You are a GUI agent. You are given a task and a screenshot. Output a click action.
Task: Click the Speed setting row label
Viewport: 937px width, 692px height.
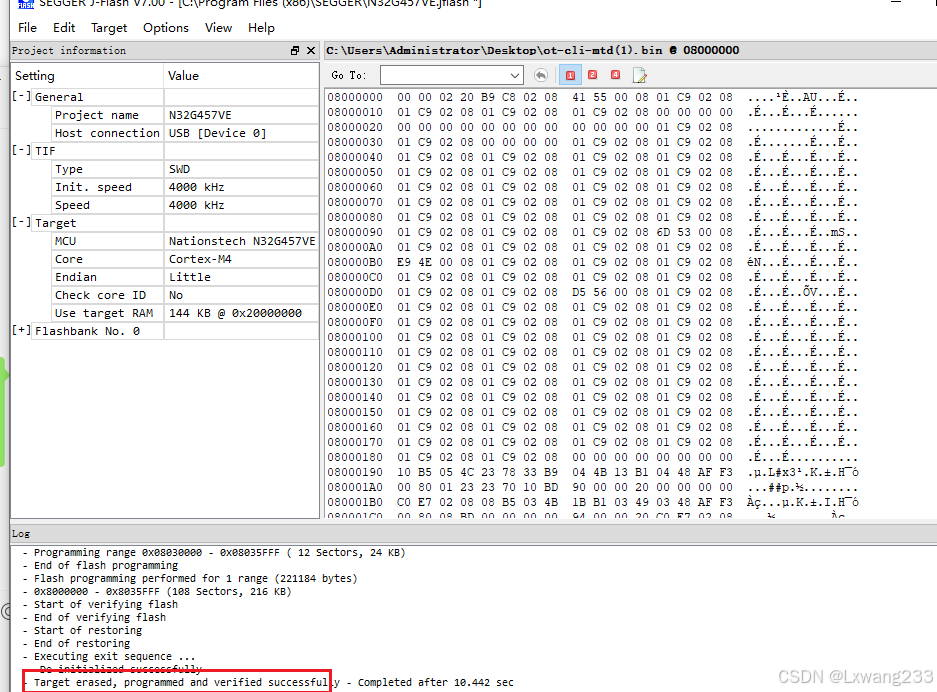pos(72,205)
